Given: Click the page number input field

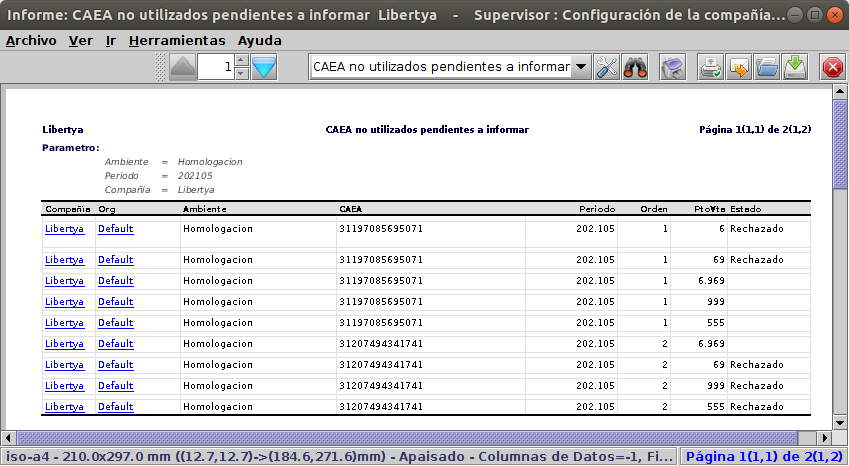Looking at the screenshot, I should 216,67.
